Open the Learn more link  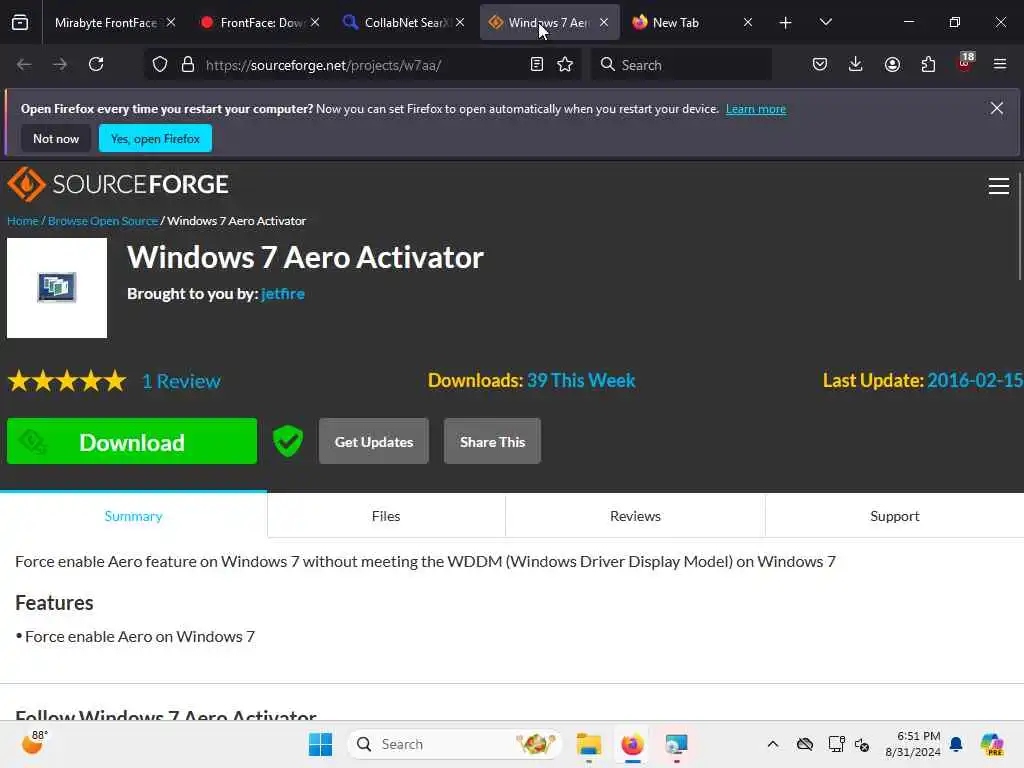(756, 109)
